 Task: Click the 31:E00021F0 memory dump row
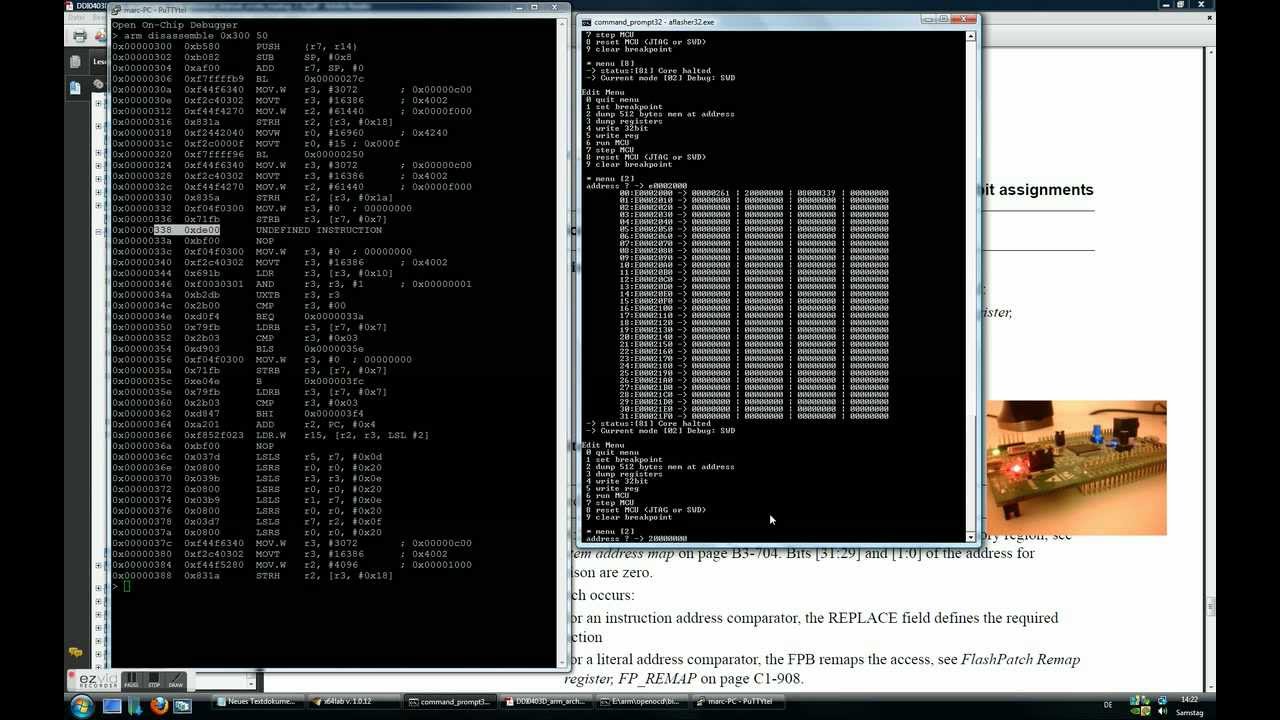coord(754,416)
